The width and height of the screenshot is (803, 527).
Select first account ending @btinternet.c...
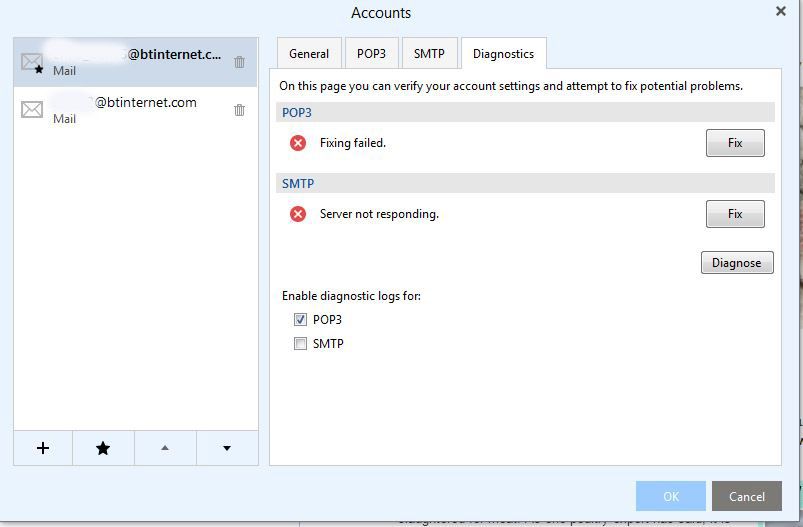click(x=136, y=62)
